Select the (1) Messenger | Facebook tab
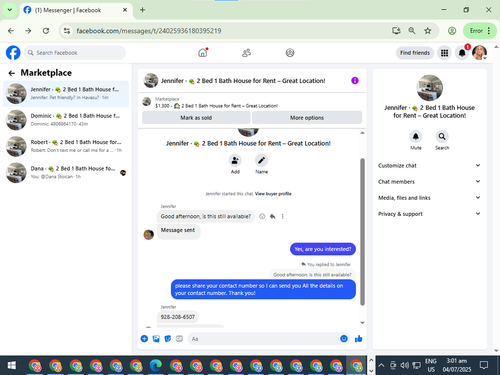 [x=76, y=10]
